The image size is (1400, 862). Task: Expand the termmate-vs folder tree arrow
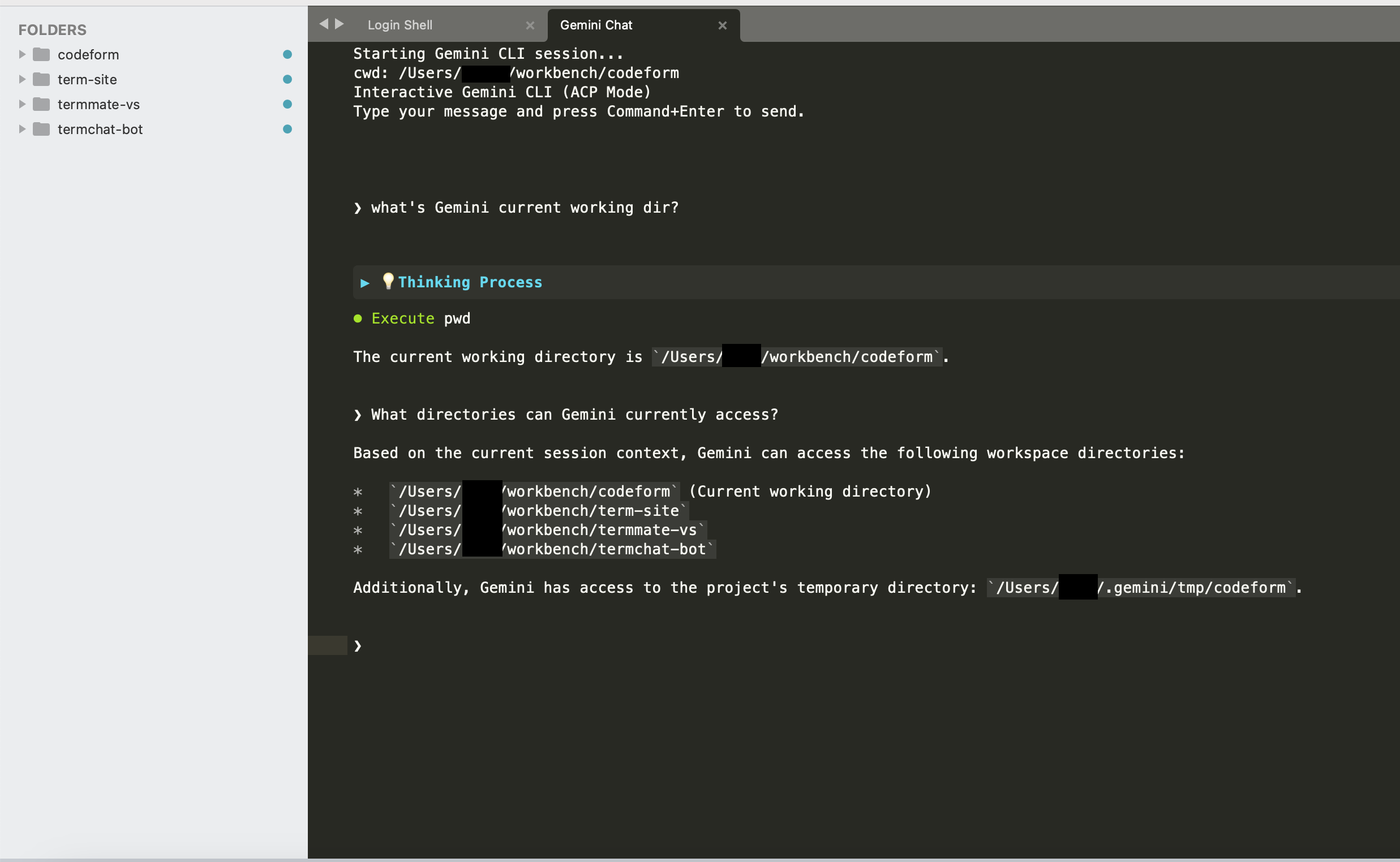point(22,104)
